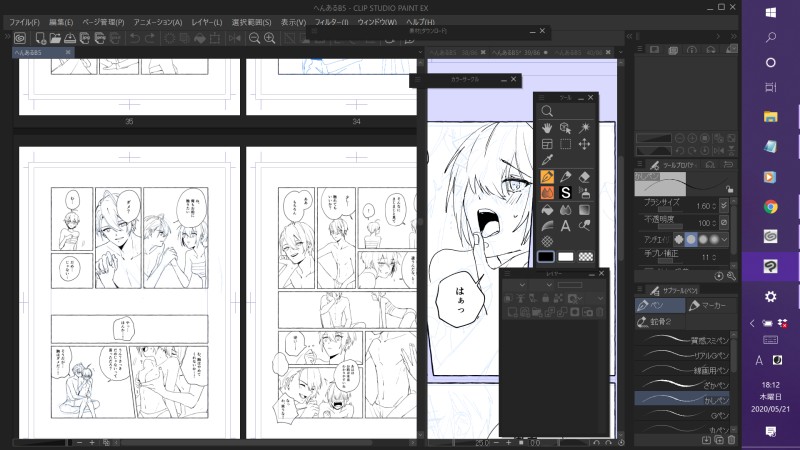Select the Balloon tool
Viewport: 800px width, 450px height.
coord(584,226)
